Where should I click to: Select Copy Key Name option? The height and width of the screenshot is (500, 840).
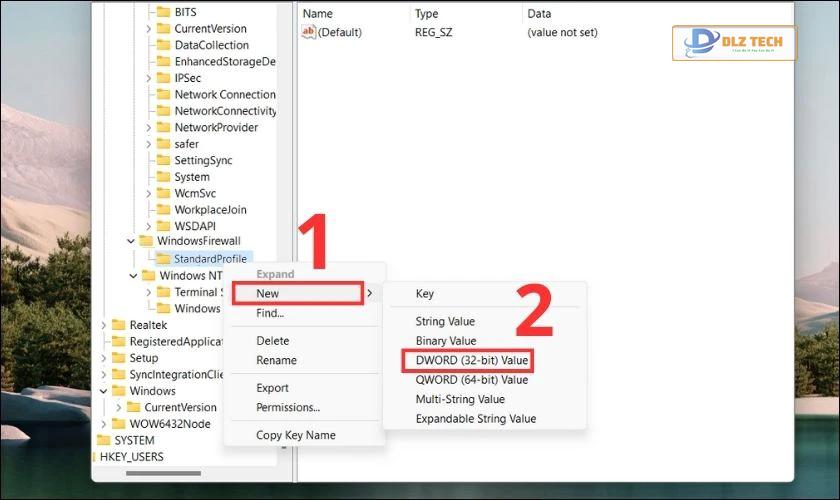click(296, 435)
